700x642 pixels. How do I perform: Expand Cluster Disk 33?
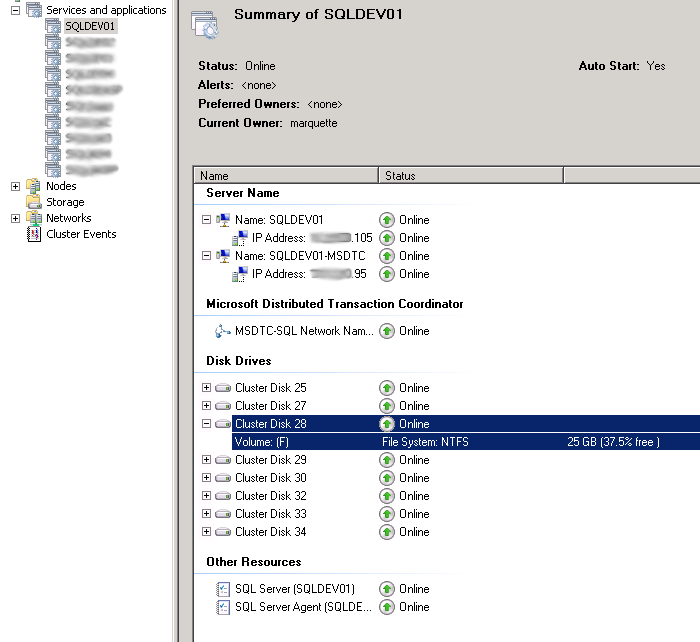206,513
